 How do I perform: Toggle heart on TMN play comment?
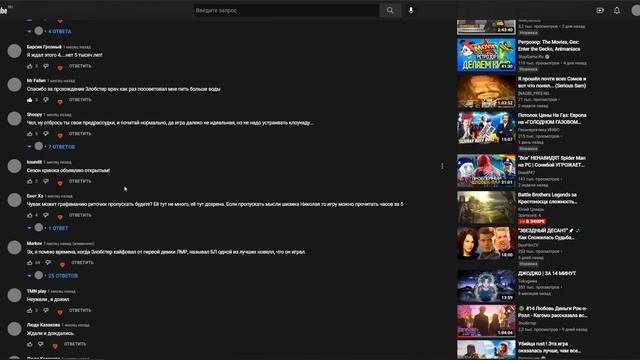[60, 312]
